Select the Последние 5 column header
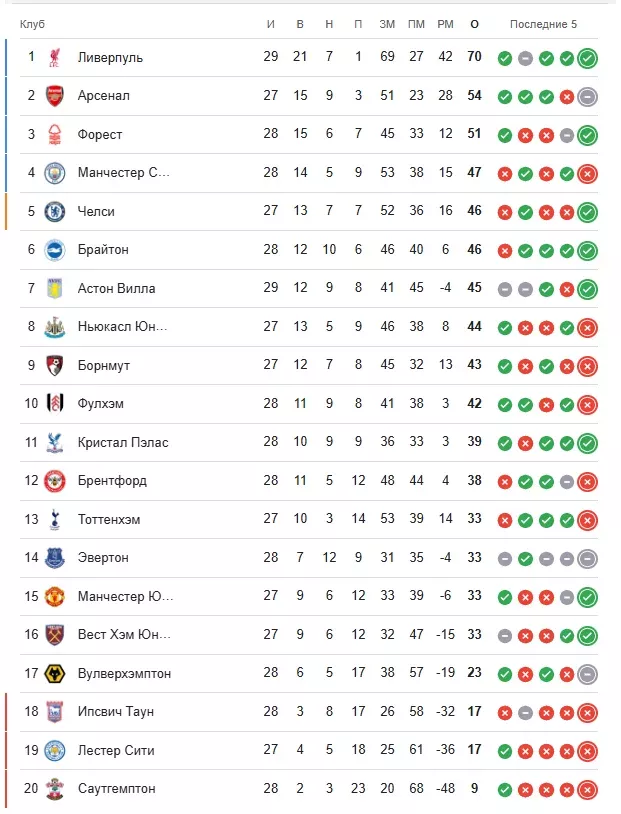Image resolution: width=621 pixels, height=814 pixels. pos(543,24)
